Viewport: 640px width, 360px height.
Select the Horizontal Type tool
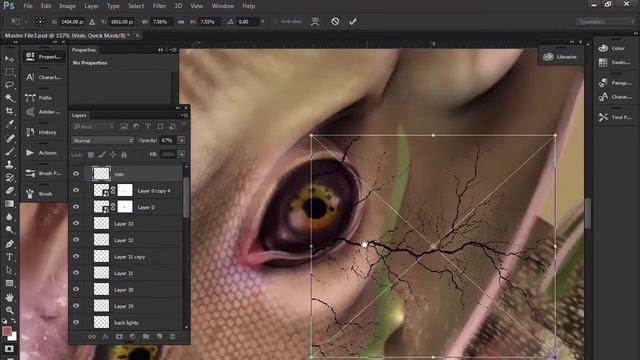9,257
